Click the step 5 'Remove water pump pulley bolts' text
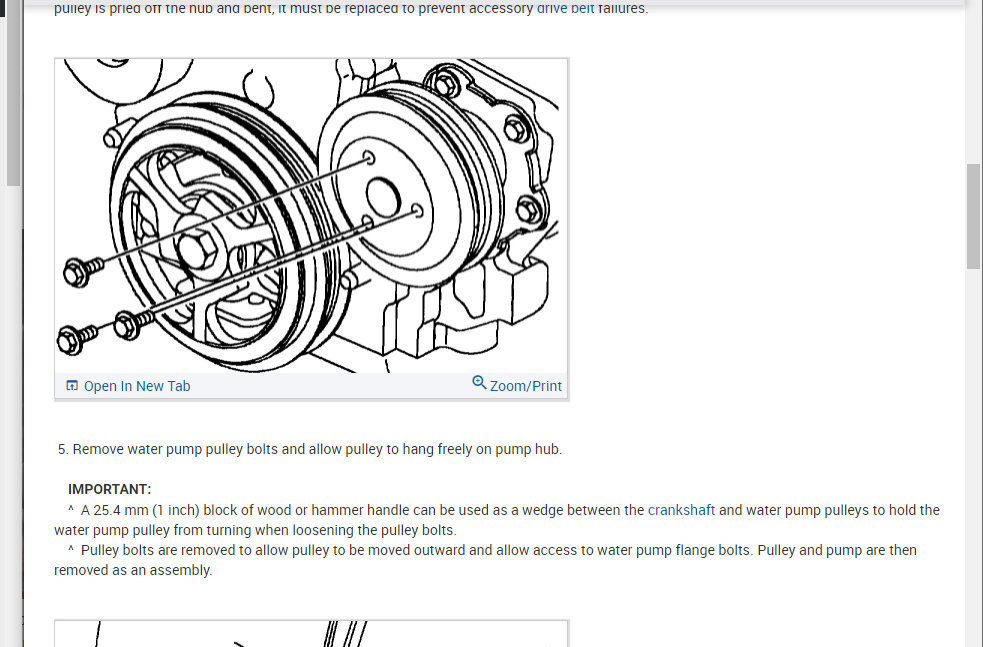The image size is (983, 647). point(310,450)
